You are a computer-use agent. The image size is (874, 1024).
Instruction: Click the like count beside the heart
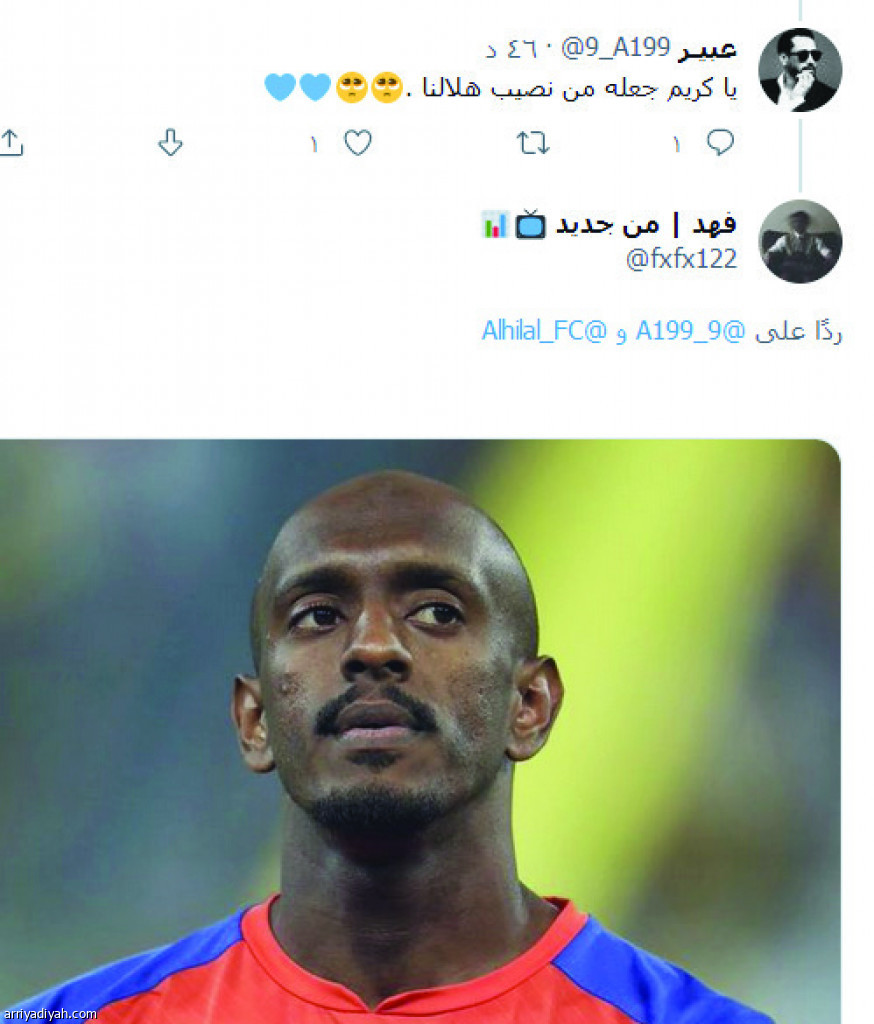(314, 144)
